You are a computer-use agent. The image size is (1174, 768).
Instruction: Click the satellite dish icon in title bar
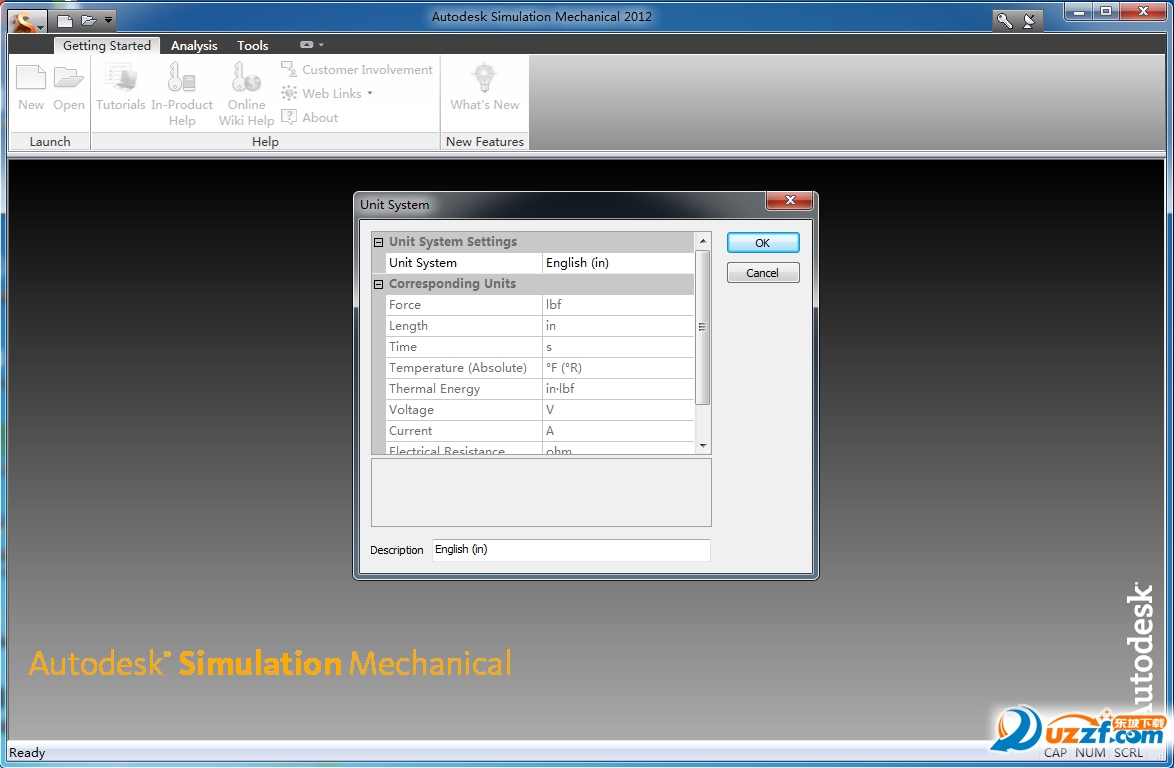pyautogui.click(x=1029, y=21)
